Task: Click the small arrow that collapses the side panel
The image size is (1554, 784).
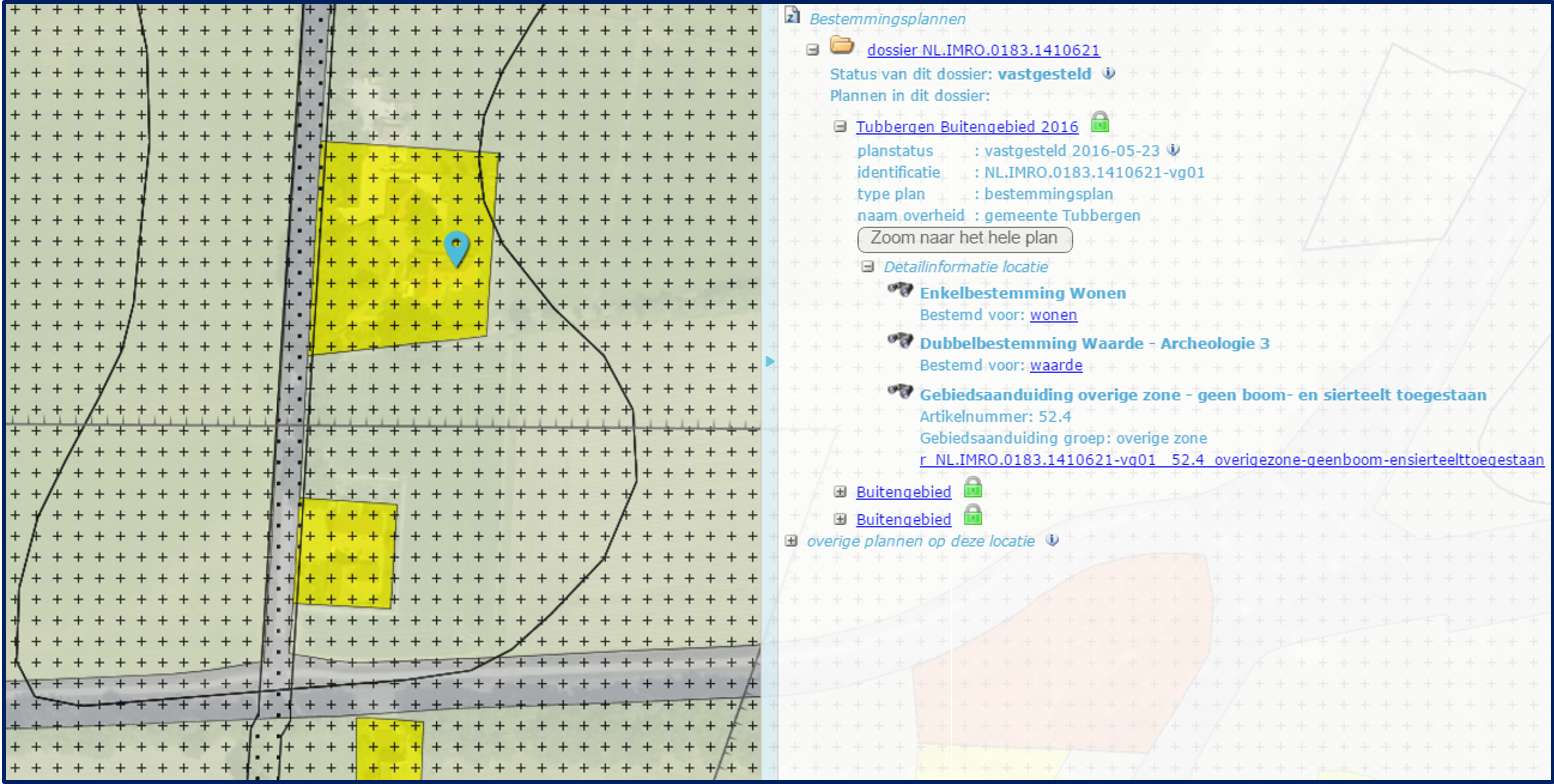Action: click(770, 361)
